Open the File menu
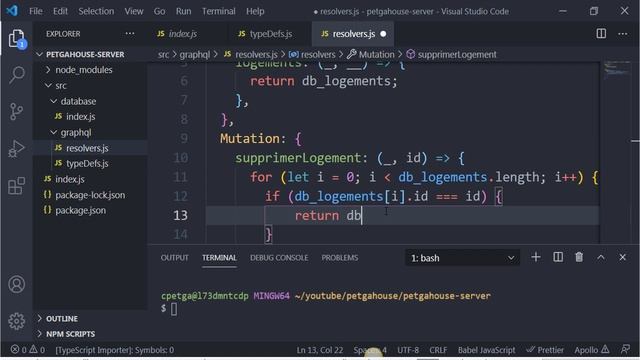The height and width of the screenshot is (360, 640). (36, 11)
